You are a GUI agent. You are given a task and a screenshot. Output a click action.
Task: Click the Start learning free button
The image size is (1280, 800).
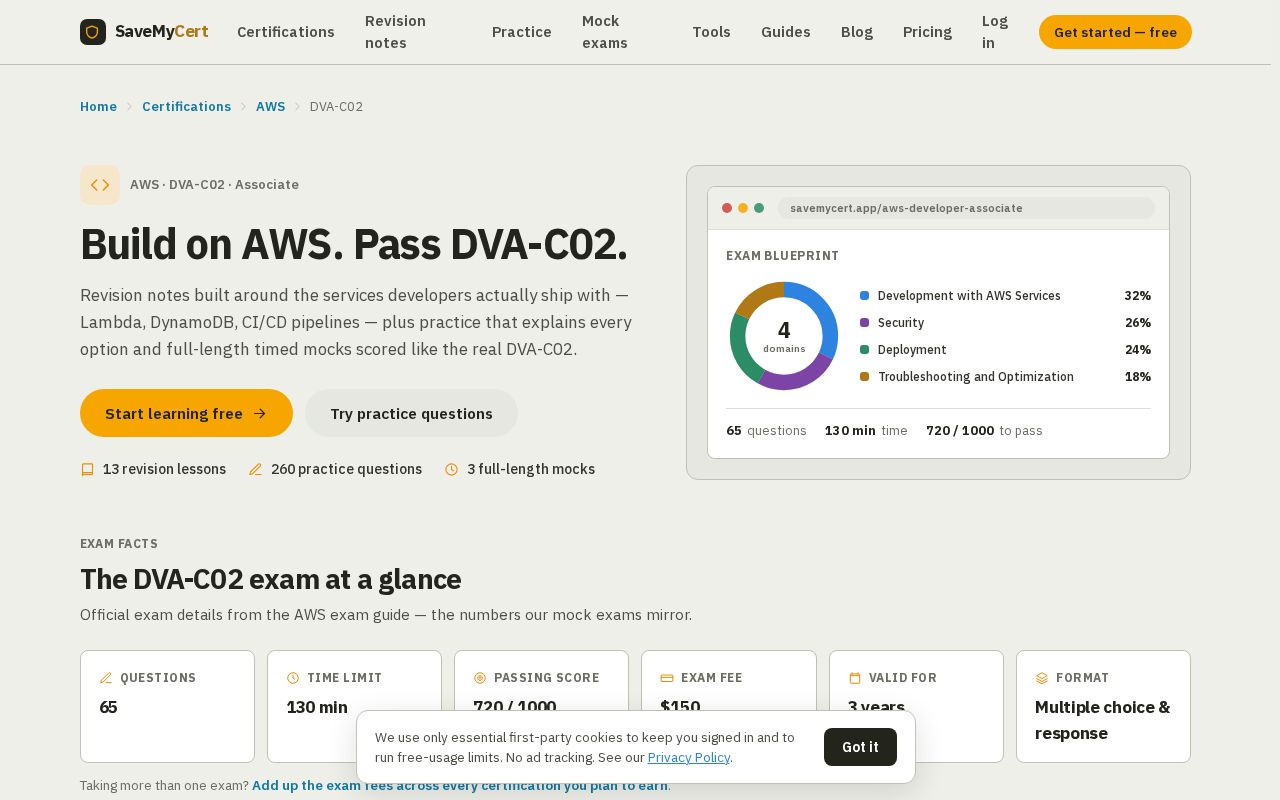click(x=186, y=413)
